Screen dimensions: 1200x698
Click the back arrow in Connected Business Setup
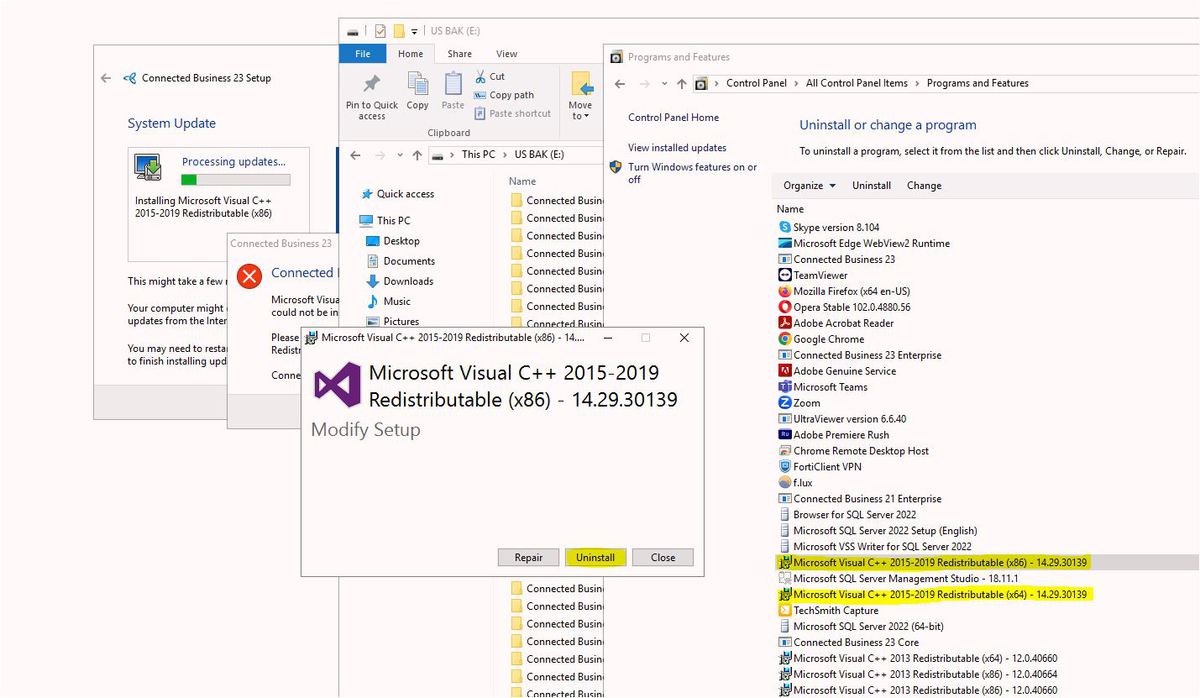point(106,78)
